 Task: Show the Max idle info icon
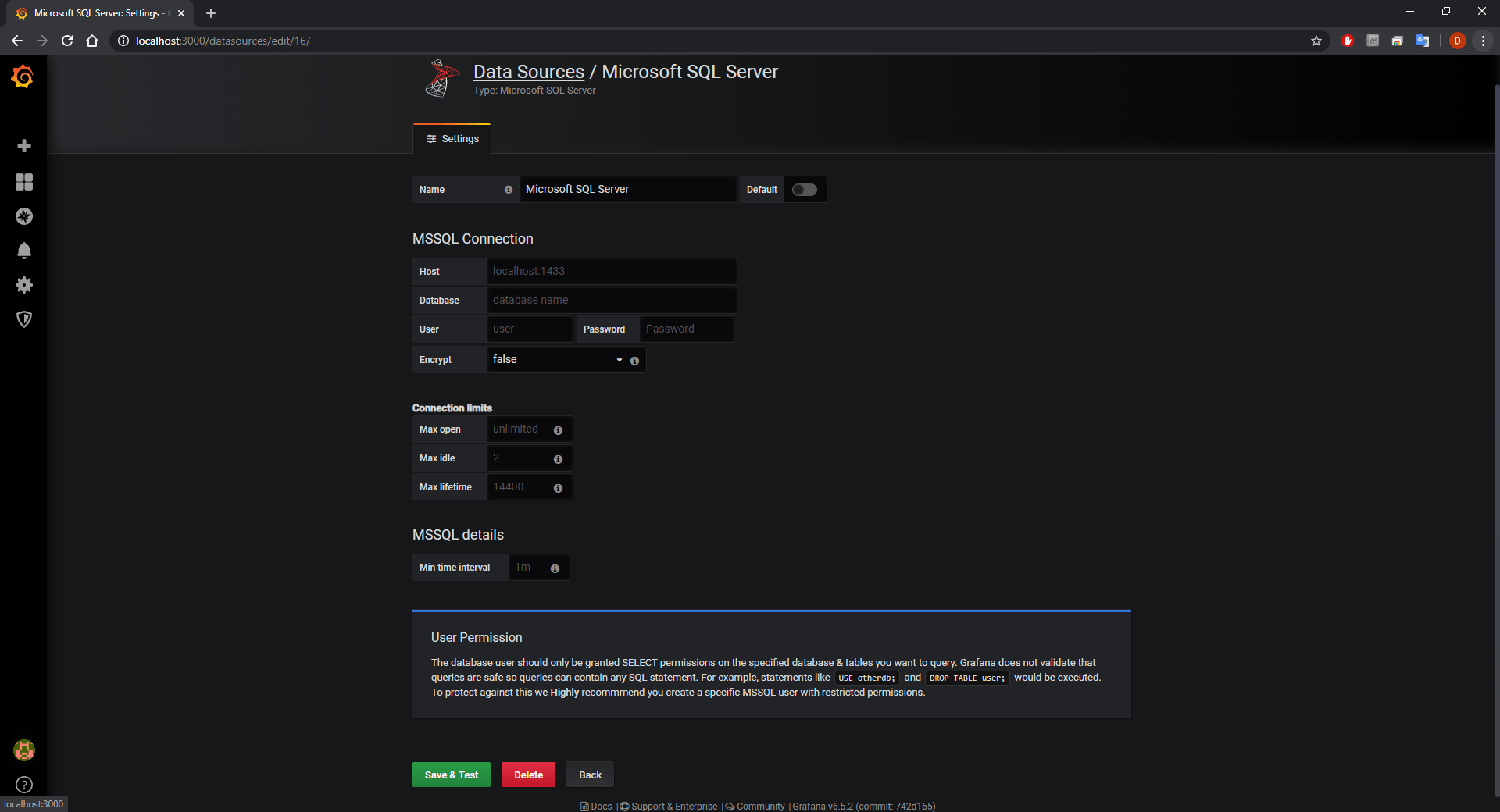click(x=558, y=459)
